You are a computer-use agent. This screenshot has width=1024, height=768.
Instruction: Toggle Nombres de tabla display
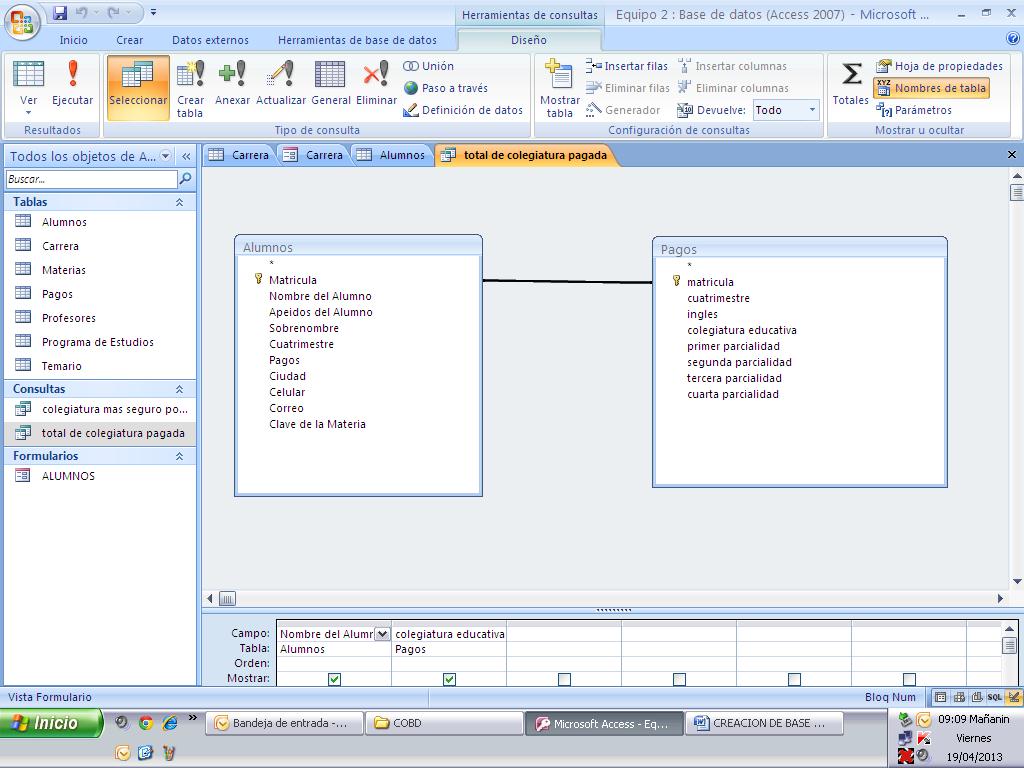(940, 88)
